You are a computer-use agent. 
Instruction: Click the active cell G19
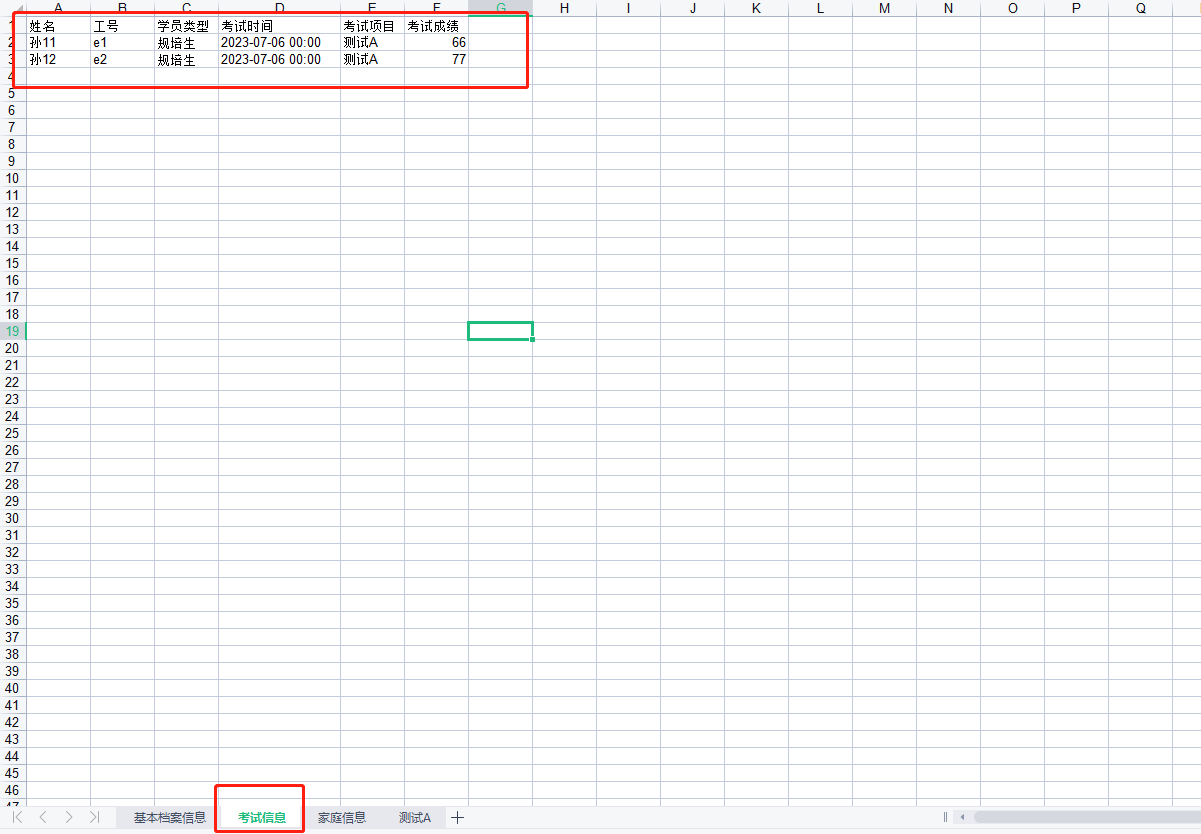500,331
